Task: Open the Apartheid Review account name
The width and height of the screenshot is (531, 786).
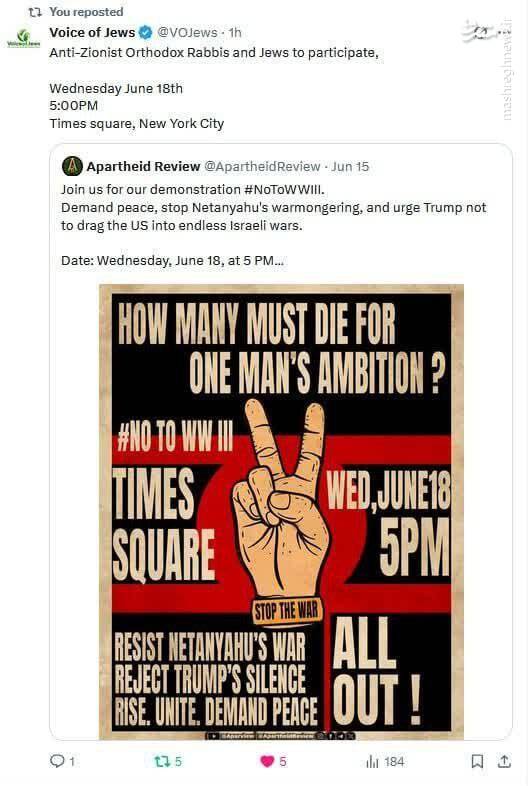Action: tap(143, 166)
